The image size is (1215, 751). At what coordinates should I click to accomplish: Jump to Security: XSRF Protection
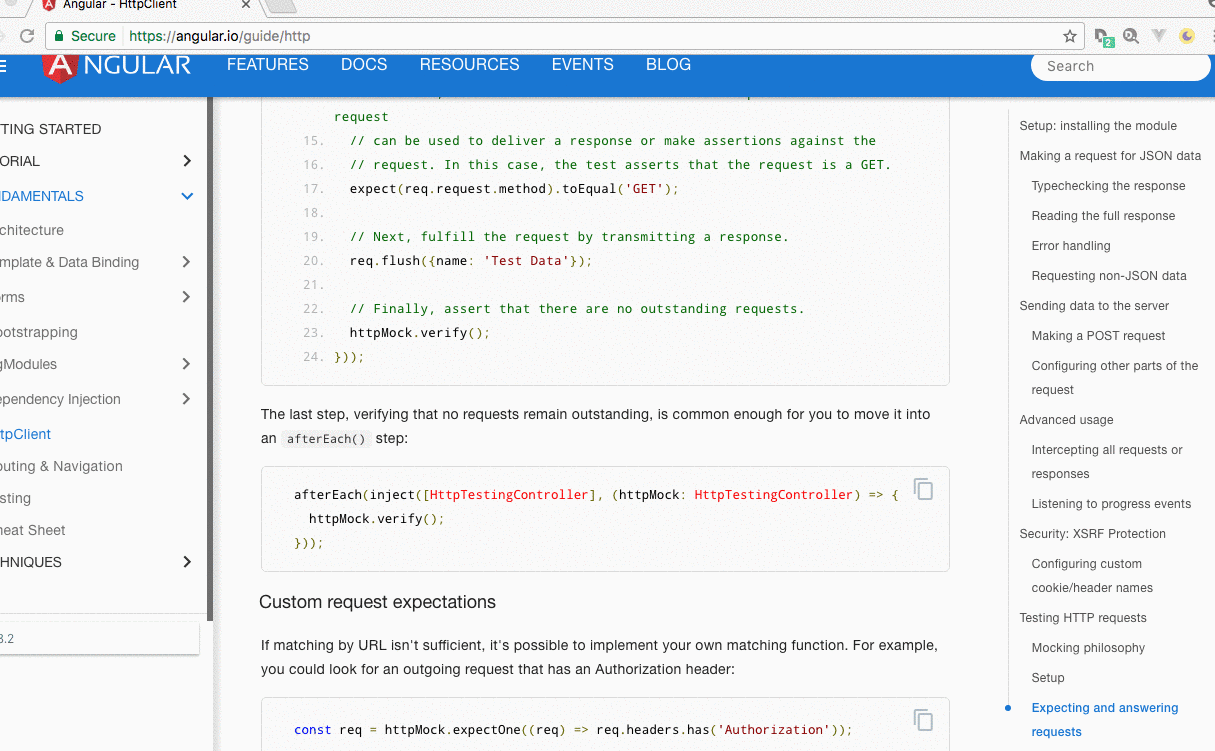[x=1093, y=534]
